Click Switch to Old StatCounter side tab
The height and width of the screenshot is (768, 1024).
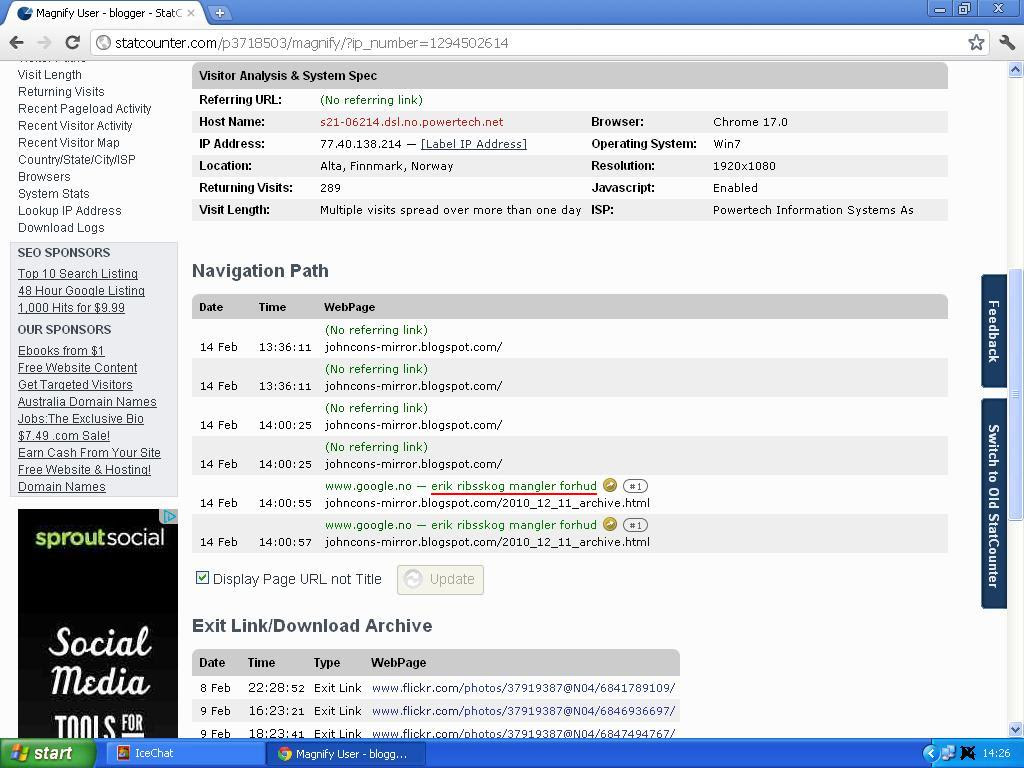(x=993, y=504)
